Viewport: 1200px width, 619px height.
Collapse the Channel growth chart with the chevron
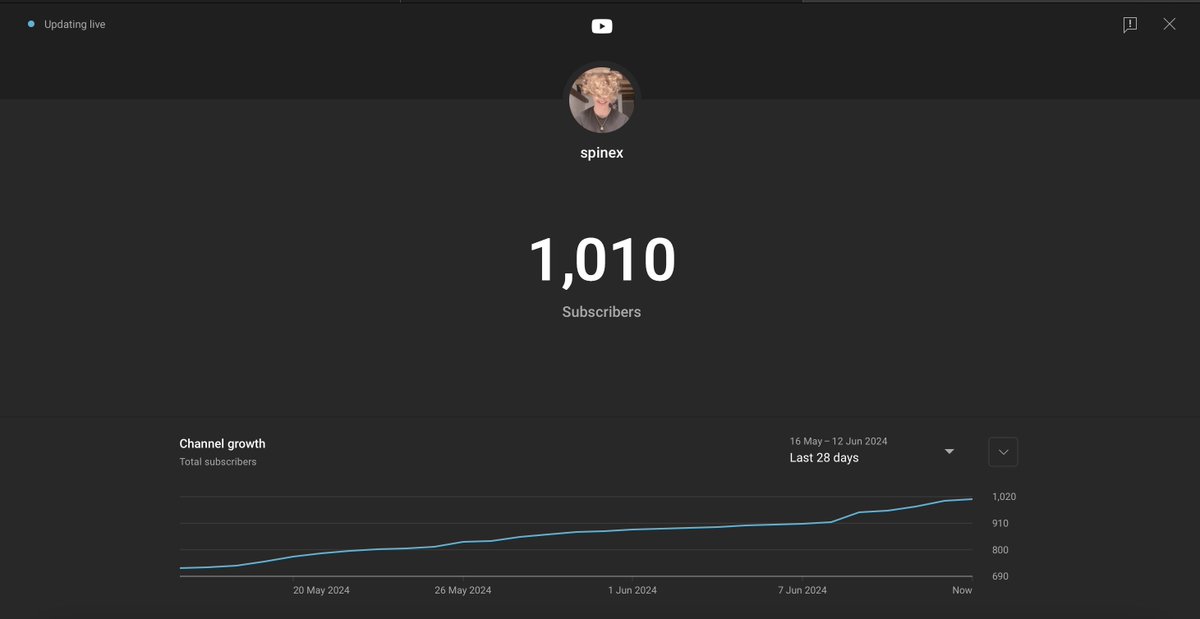click(1002, 451)
